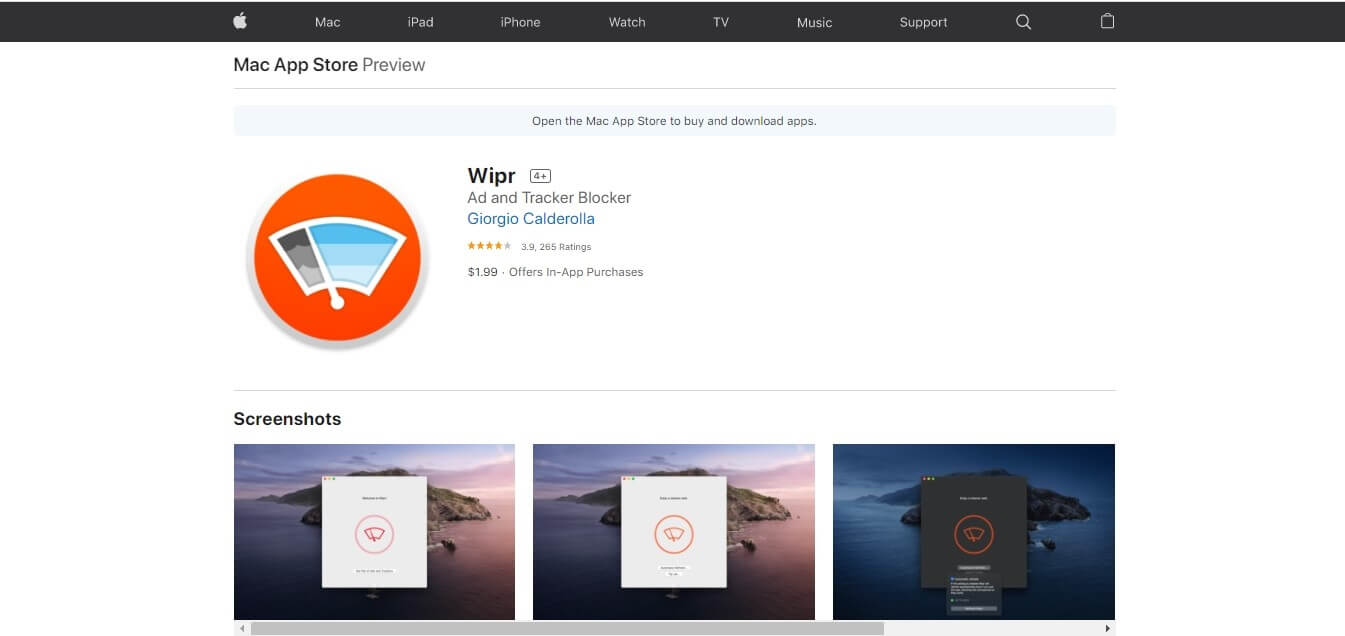Navigate to the TV section
Screen dimensions: 1345x636
pyautogui.click(x=720, y=22)
